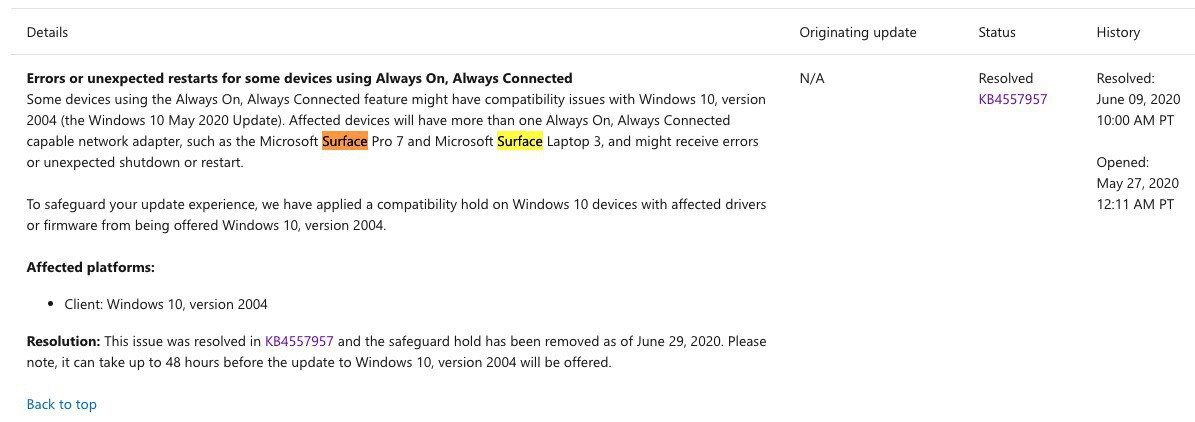Click the yellow highlighted Surface word

(x=519, y=141)
